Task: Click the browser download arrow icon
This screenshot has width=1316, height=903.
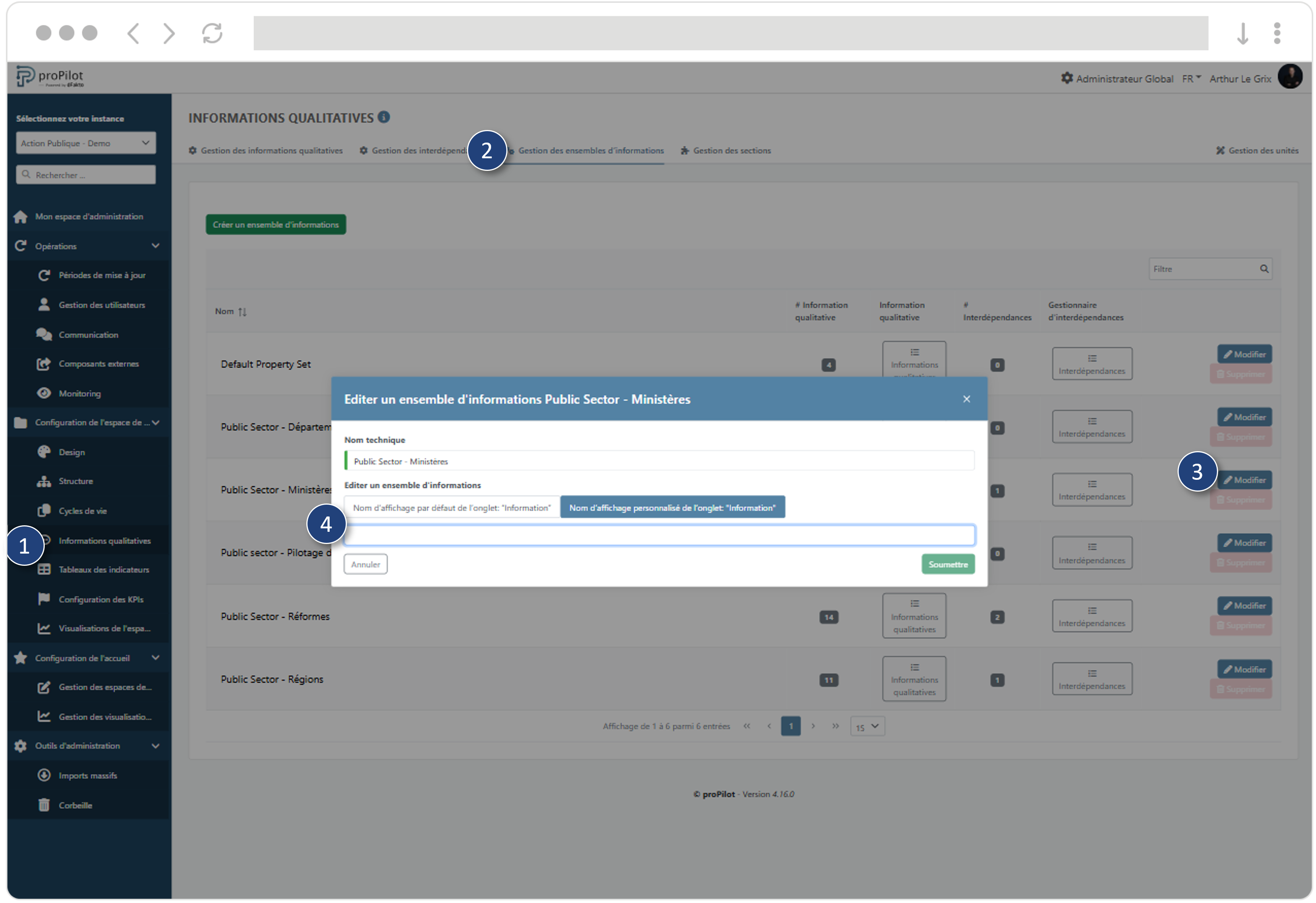Action: 1243,33
